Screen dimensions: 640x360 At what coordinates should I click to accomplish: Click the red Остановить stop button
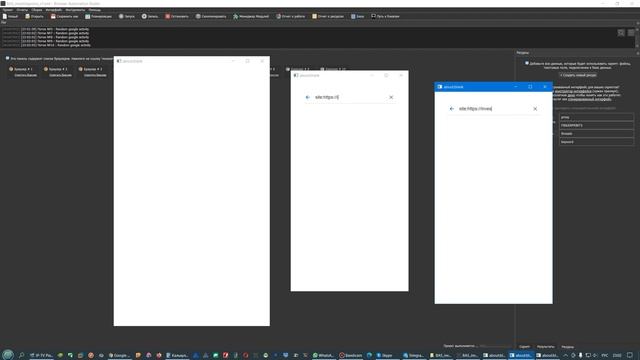177,16
